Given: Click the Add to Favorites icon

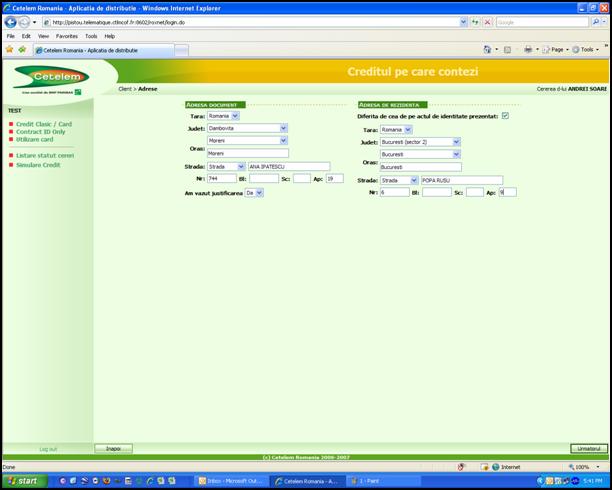Looking at the screenshot, I should pos(22,49).
